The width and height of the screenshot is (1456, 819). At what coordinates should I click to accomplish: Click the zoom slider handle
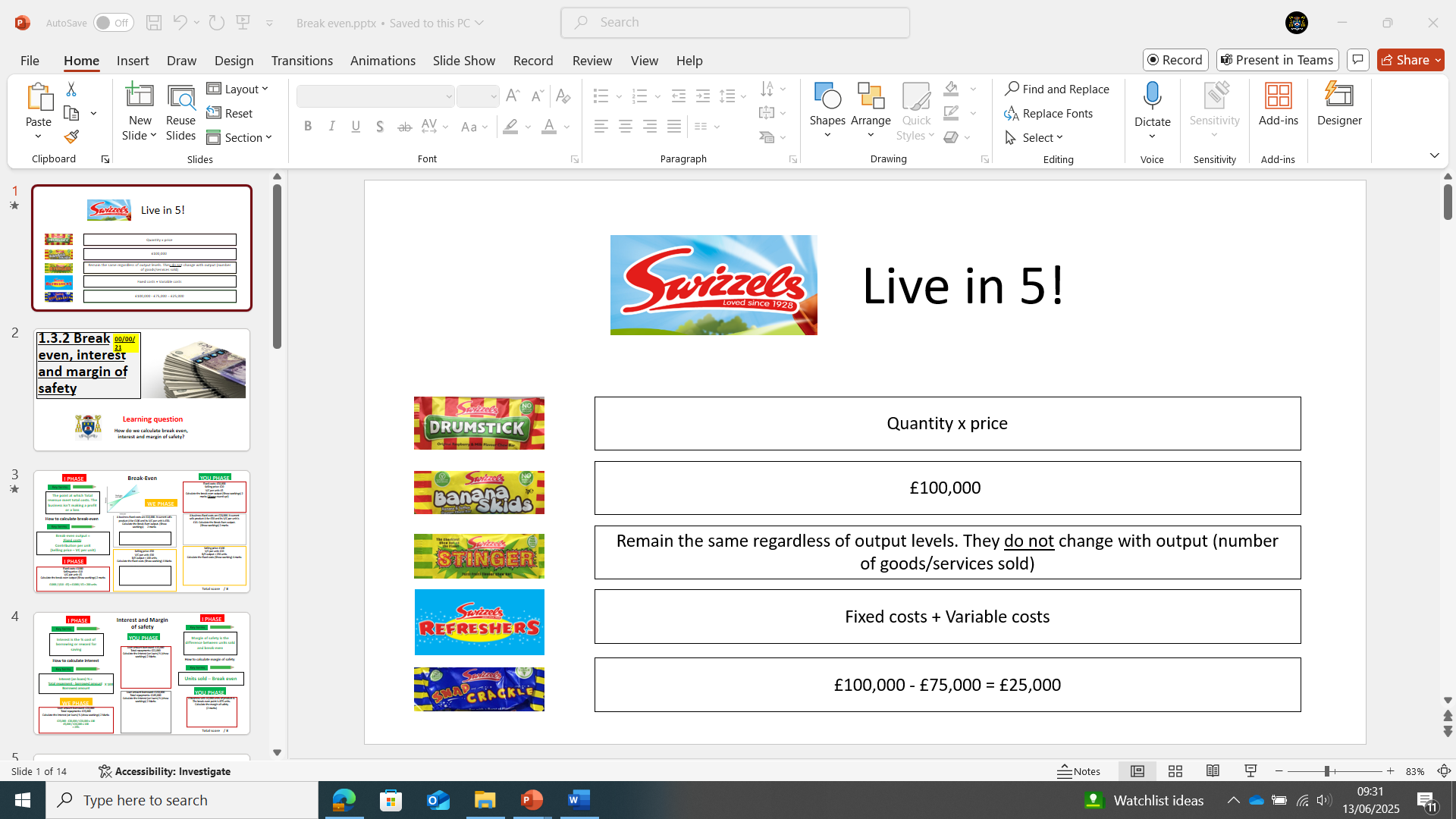click(1328, 771)
